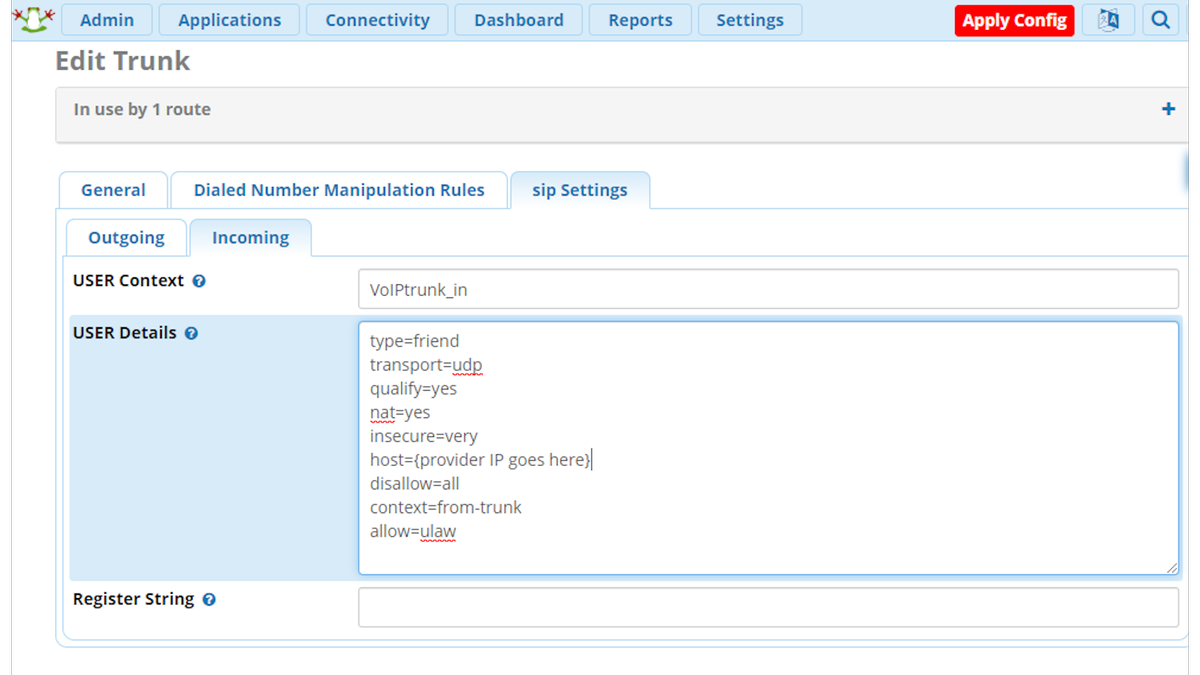Click the search magnifier icon
Screen dimensions: 1200x675
pos(1160,19)
